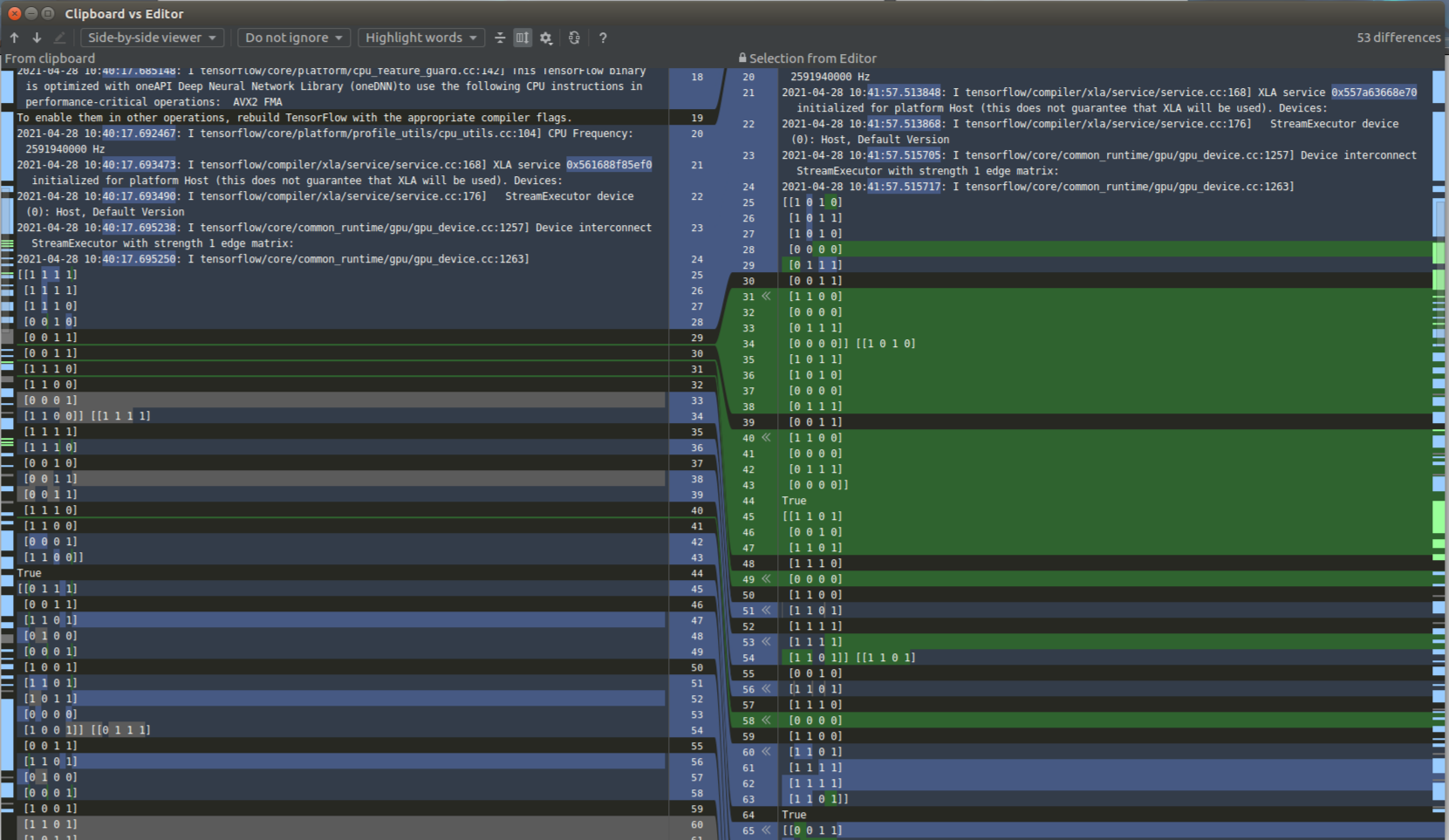This screenshot has height=840, width=1449.
Task: Jump to previous difference with up arrow
Action: (14, 38)
